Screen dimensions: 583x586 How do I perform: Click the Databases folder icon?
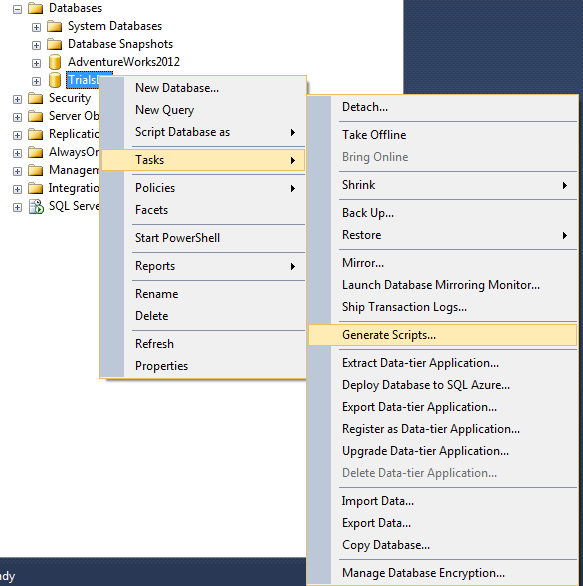[36, 8]
